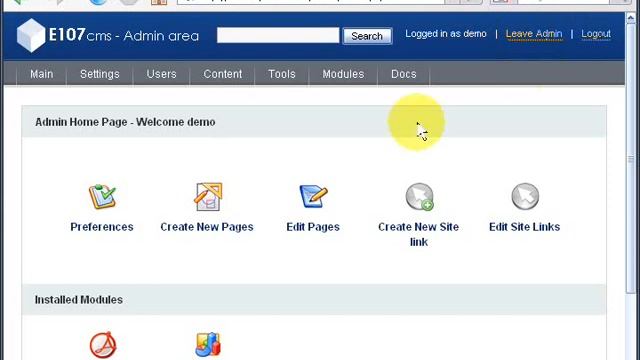Image resolution: width=640 pixels, height=360 pixels.
Task: Select the Edit Pages pencil icon
Action: pos(313,196)
